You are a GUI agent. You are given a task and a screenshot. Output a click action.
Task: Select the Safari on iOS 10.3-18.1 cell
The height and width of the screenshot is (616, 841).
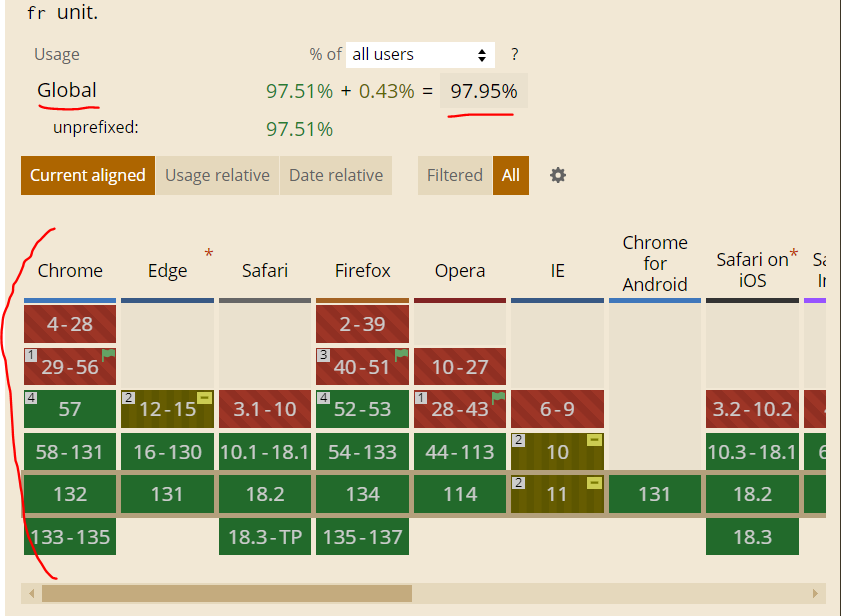coord(753,452)
